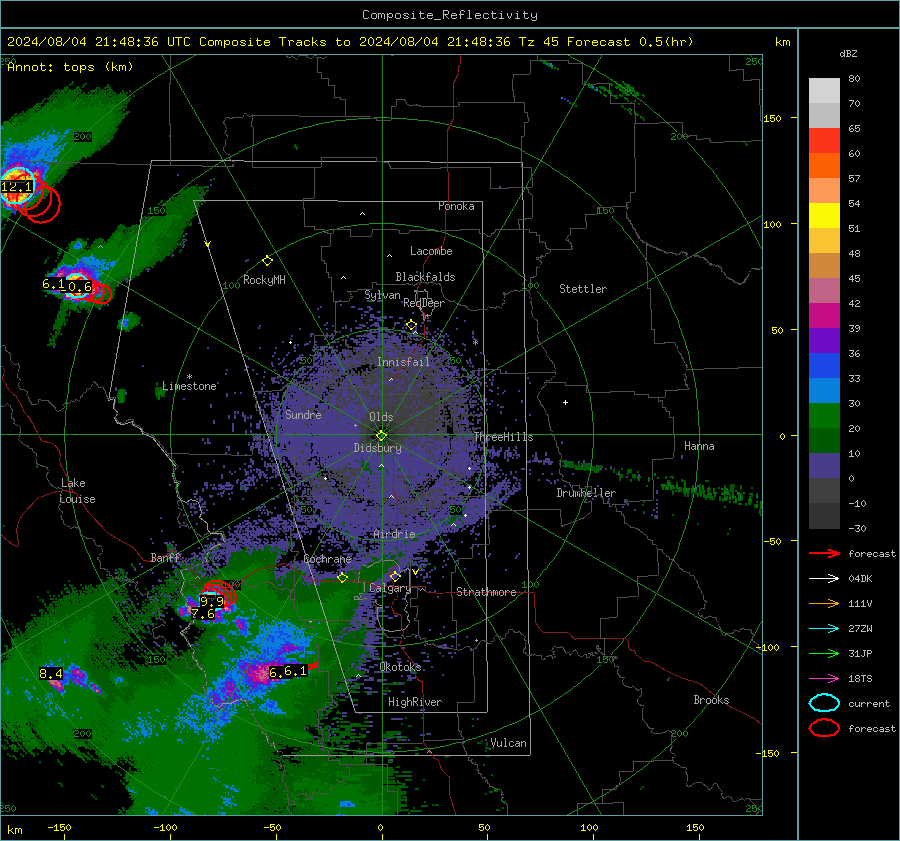Image resolution: width=900 pixels, height=841 pixels.
Task: Click the Vulcan city label
Action: tap(509, 743)
